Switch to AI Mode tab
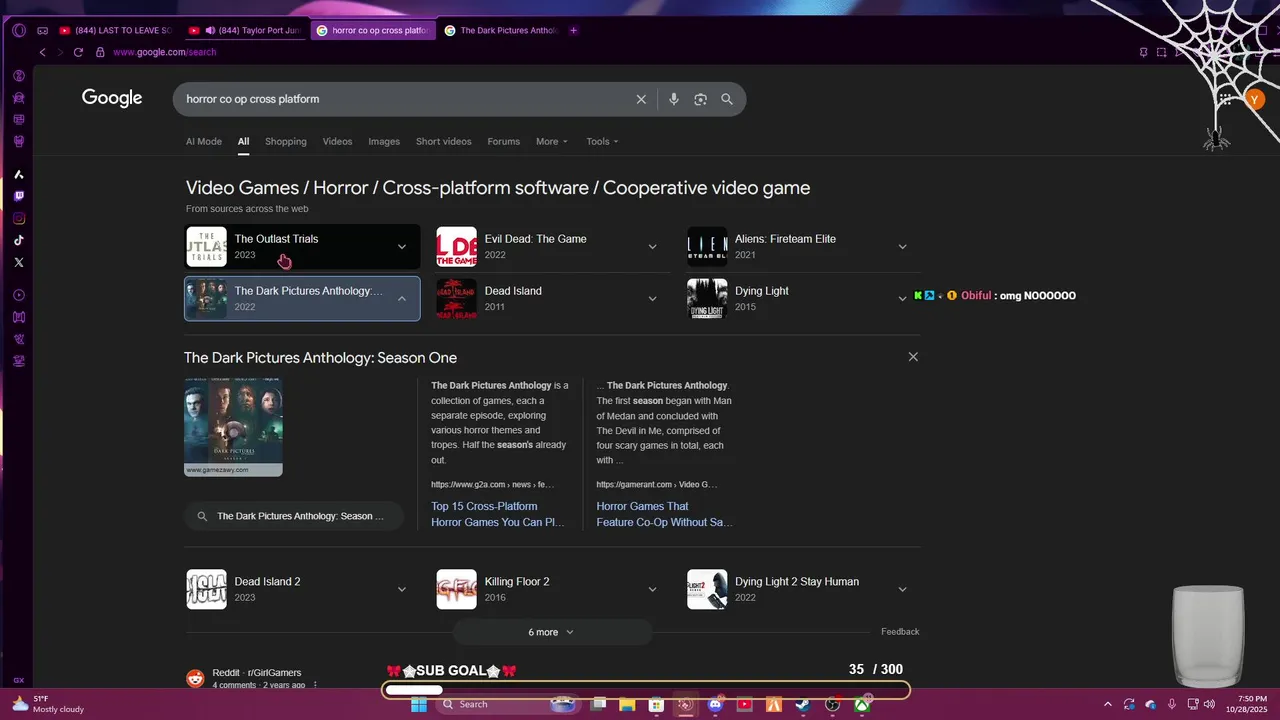Viewport: 1280px width, 720px height. (x=204, y=141)
